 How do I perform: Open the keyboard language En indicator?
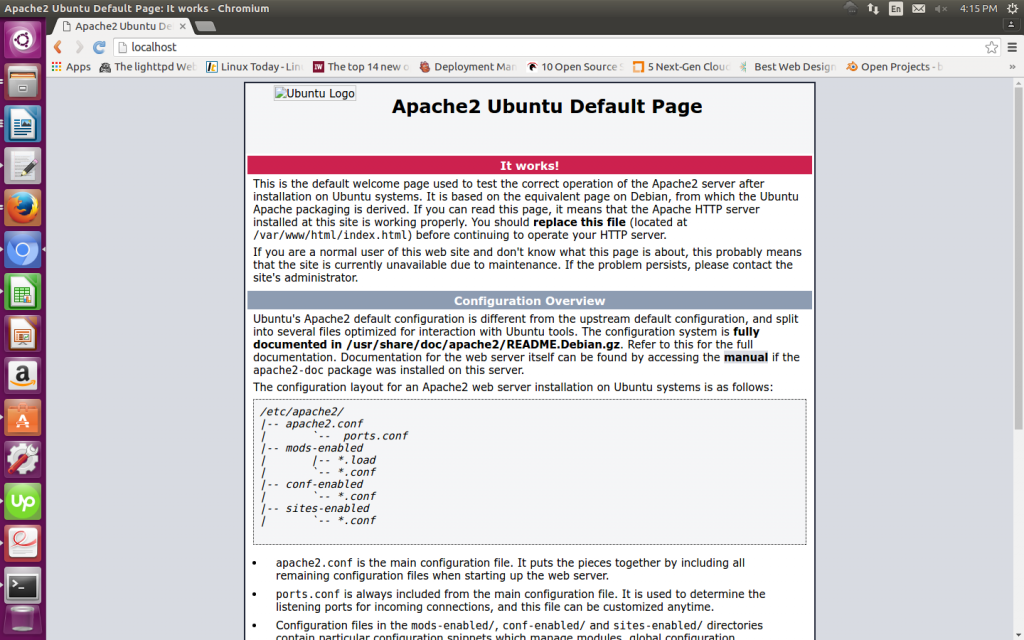click(x=896, y=8)
